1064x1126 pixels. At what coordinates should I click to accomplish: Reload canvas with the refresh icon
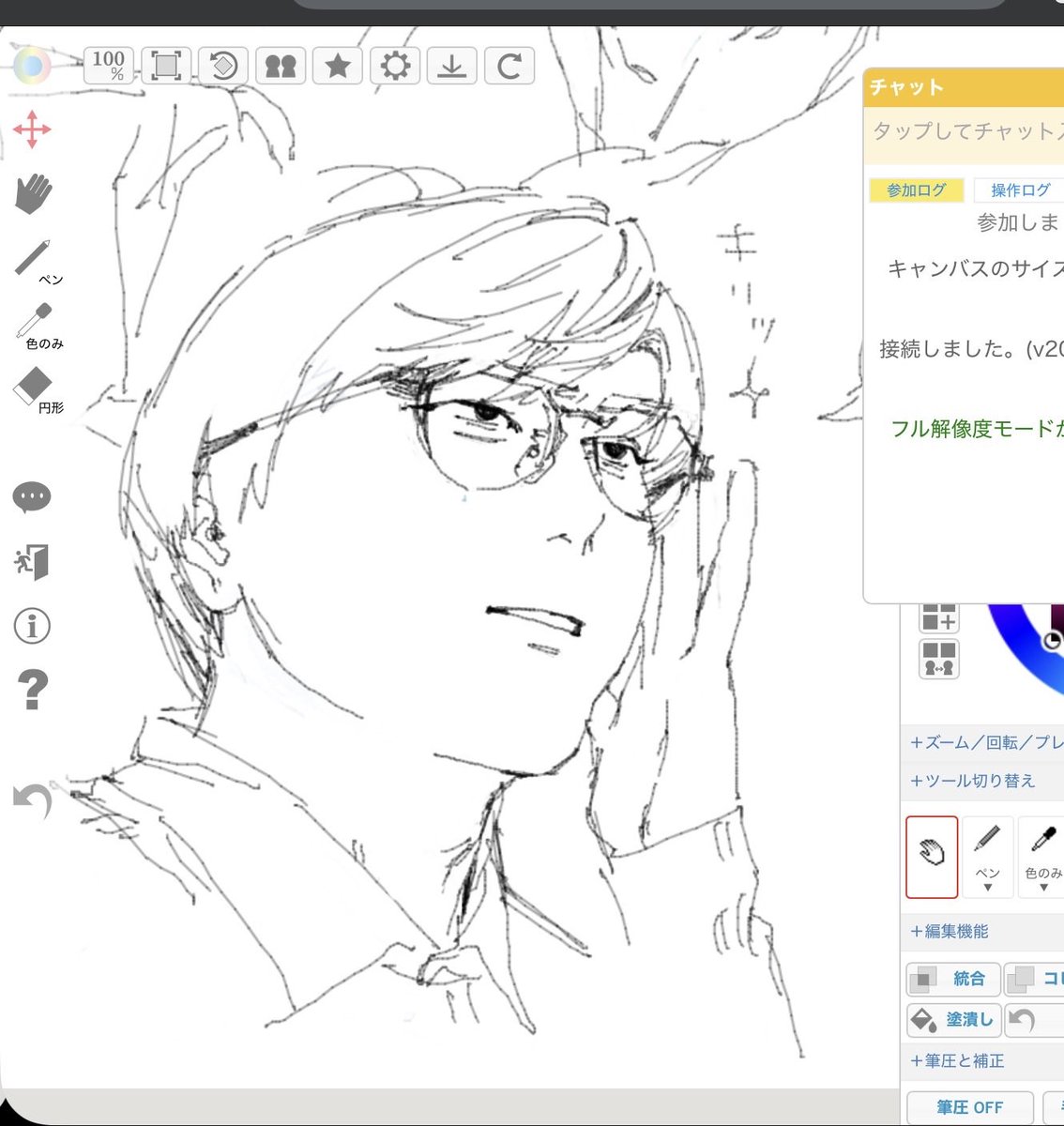[509, 66]
